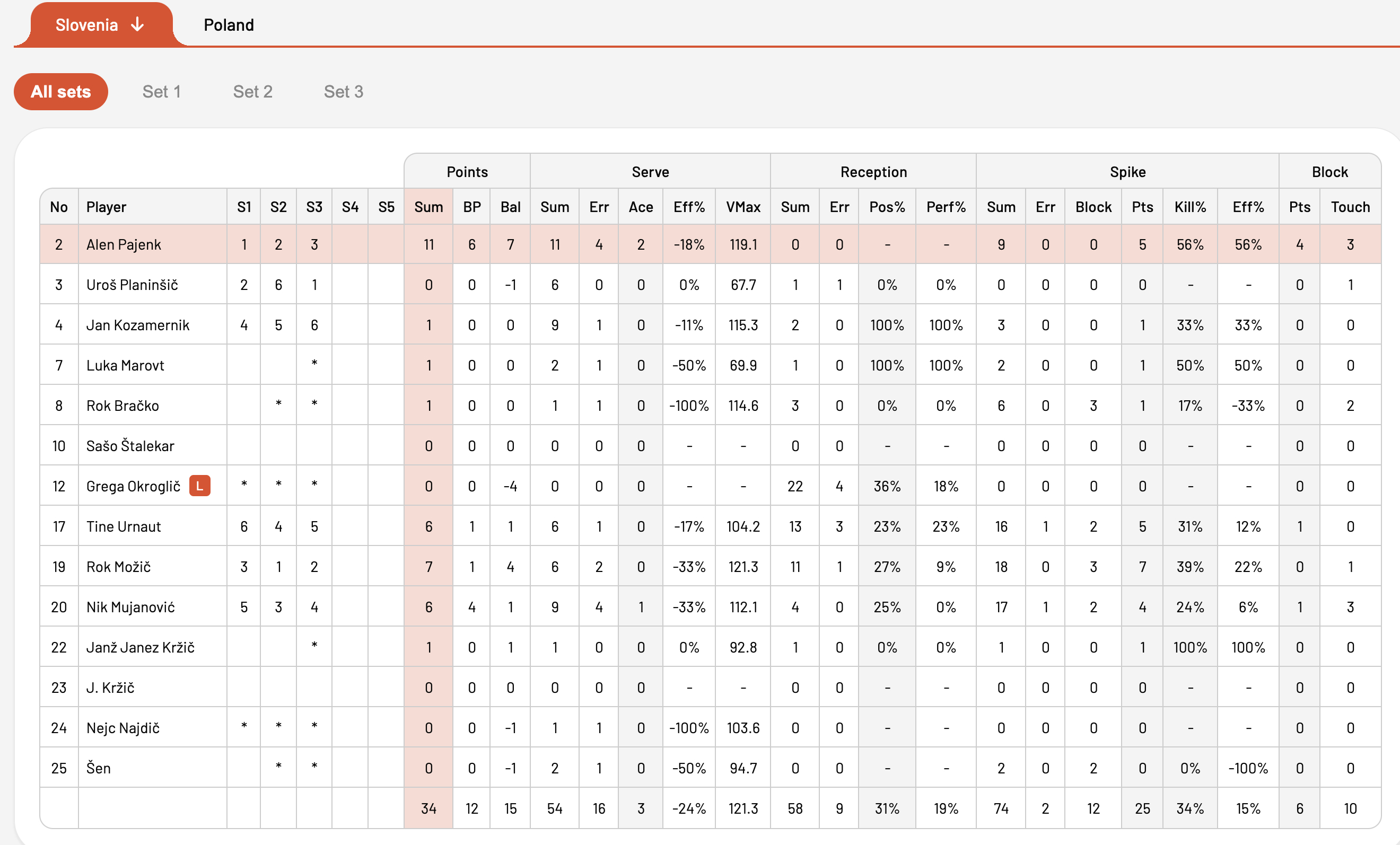Switch to the Poland team tab
Image resolution: width=1400 pixels, height=845 pixels.
click(229, 25)
